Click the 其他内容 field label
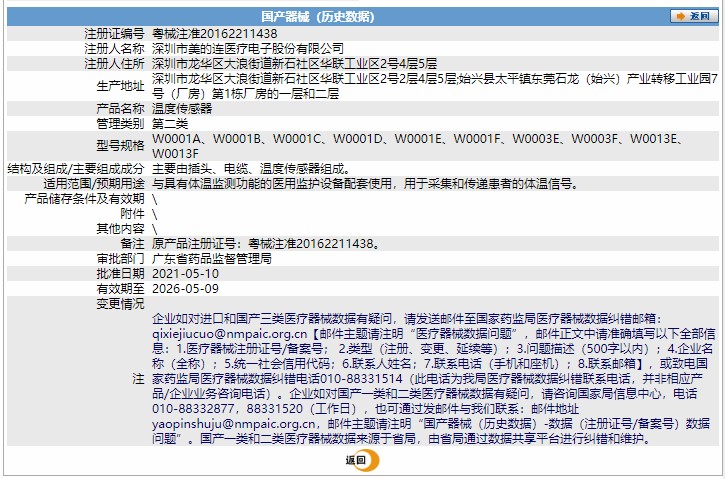 (120, 228)
